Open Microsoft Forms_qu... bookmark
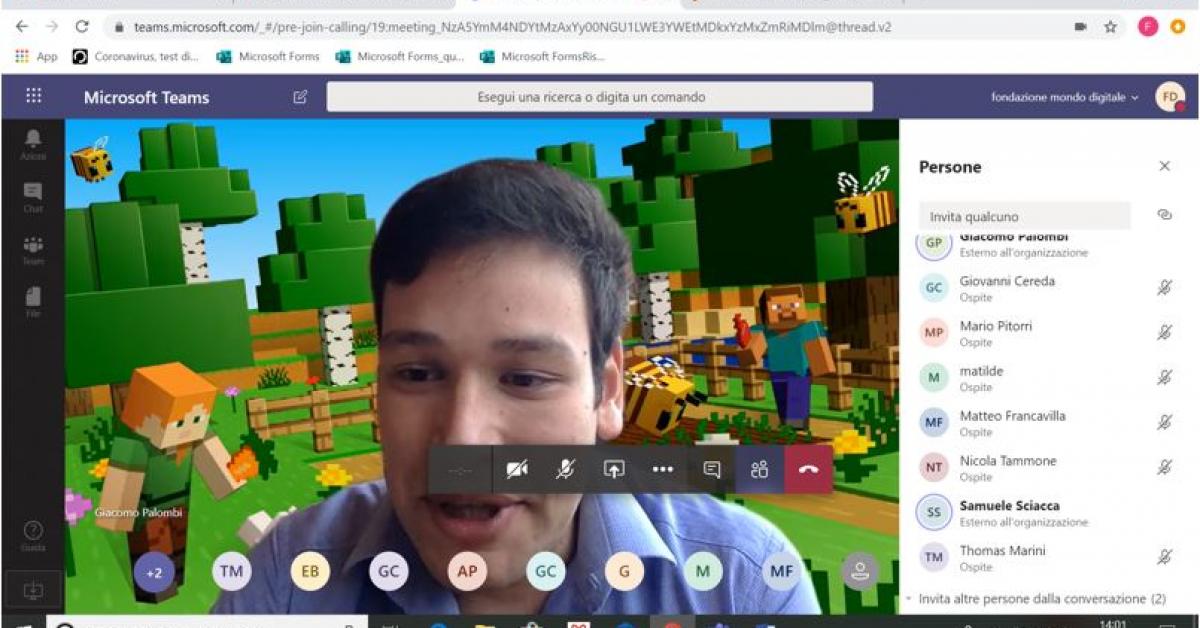 click(x=400, y=57)
